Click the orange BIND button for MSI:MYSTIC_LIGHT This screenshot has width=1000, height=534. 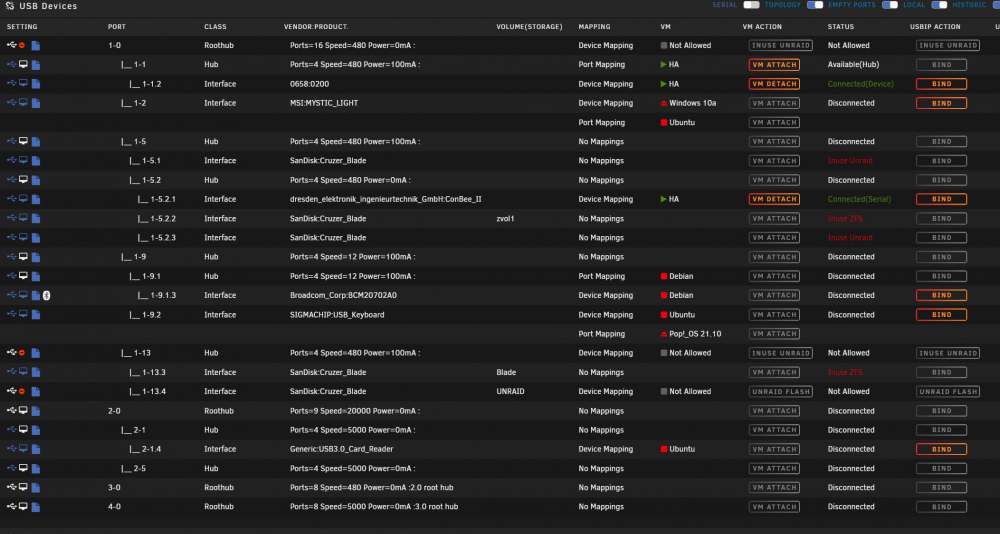coord(941,103)
